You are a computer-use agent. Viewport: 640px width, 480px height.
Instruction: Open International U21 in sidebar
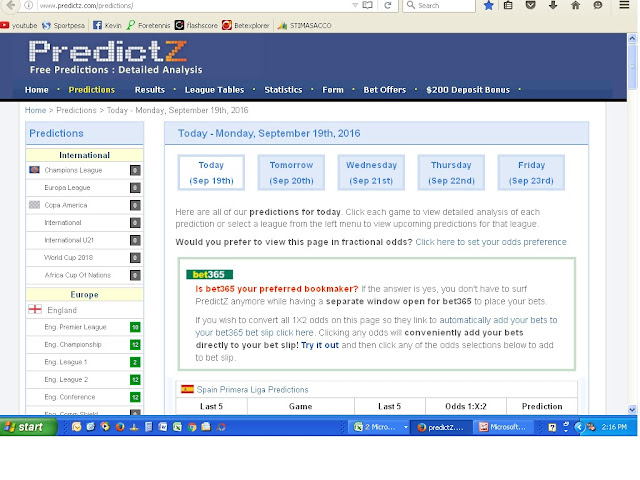click(69, 240)
